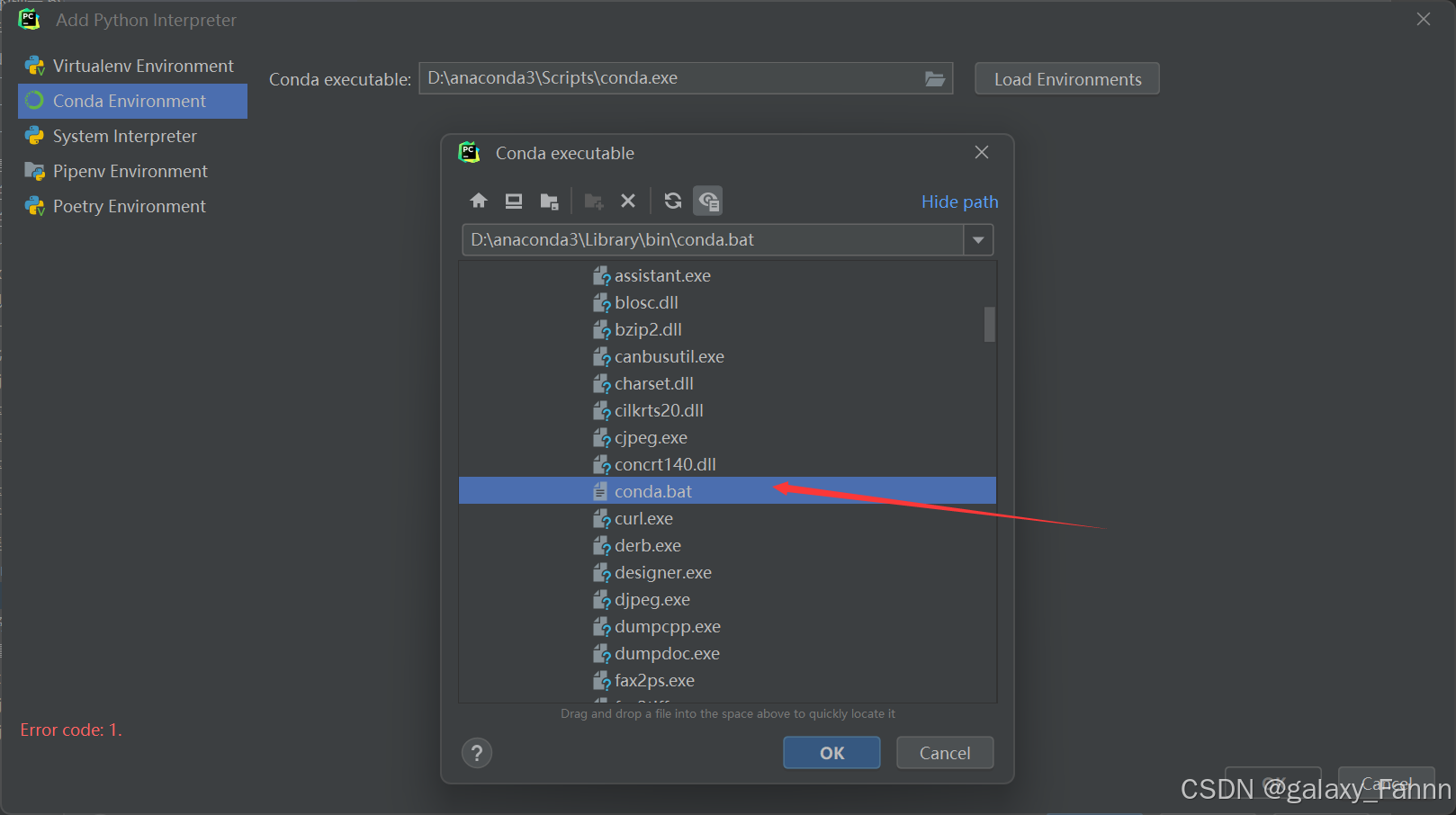This screenshot has height=815, width=1456.
Task: Toggle the Show Hidden Files and Directories icon
Action: [x=708, y=200]
